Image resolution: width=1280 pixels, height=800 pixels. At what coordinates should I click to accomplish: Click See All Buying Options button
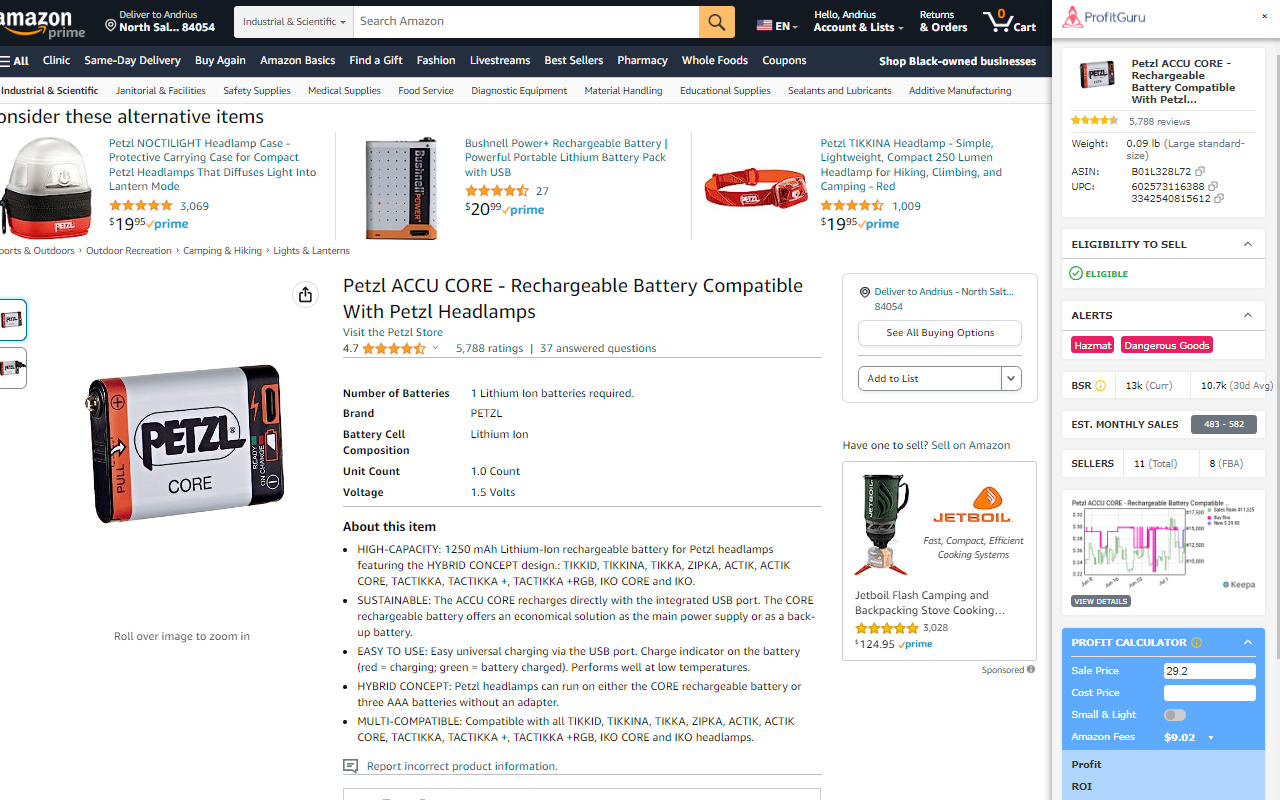point(940,333)
